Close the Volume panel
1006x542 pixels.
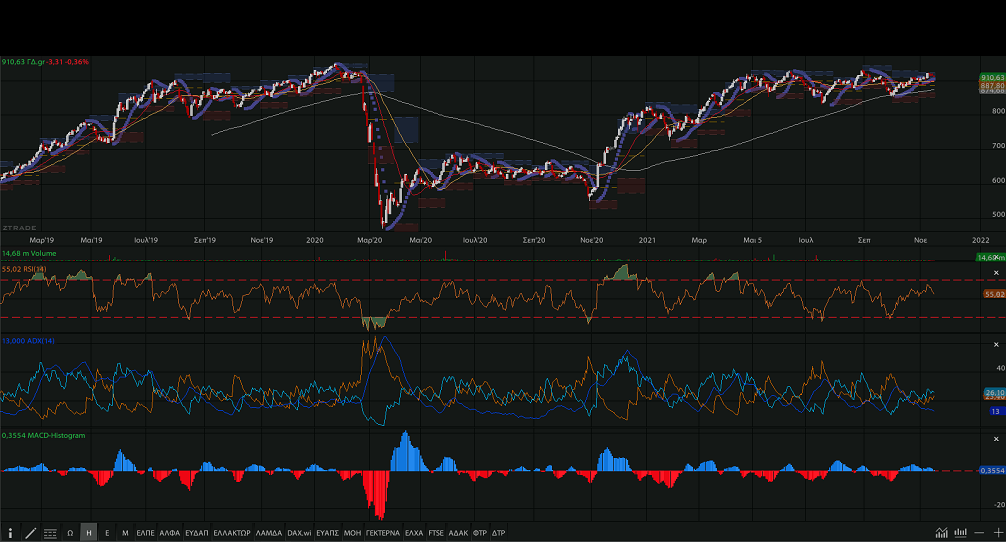point(996,257)
